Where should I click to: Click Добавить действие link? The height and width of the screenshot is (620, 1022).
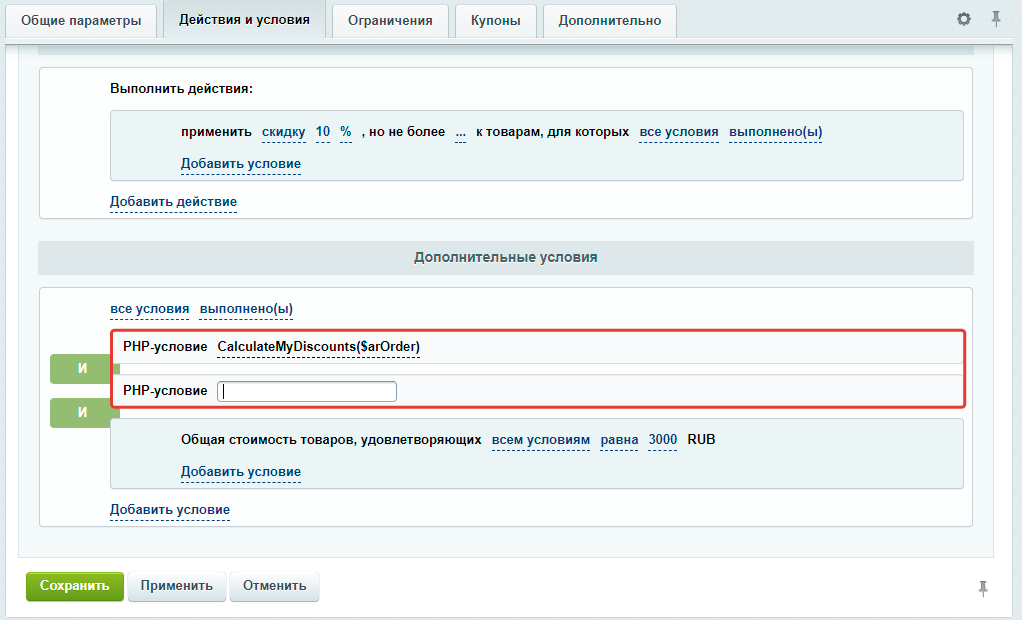click(173, 202)
